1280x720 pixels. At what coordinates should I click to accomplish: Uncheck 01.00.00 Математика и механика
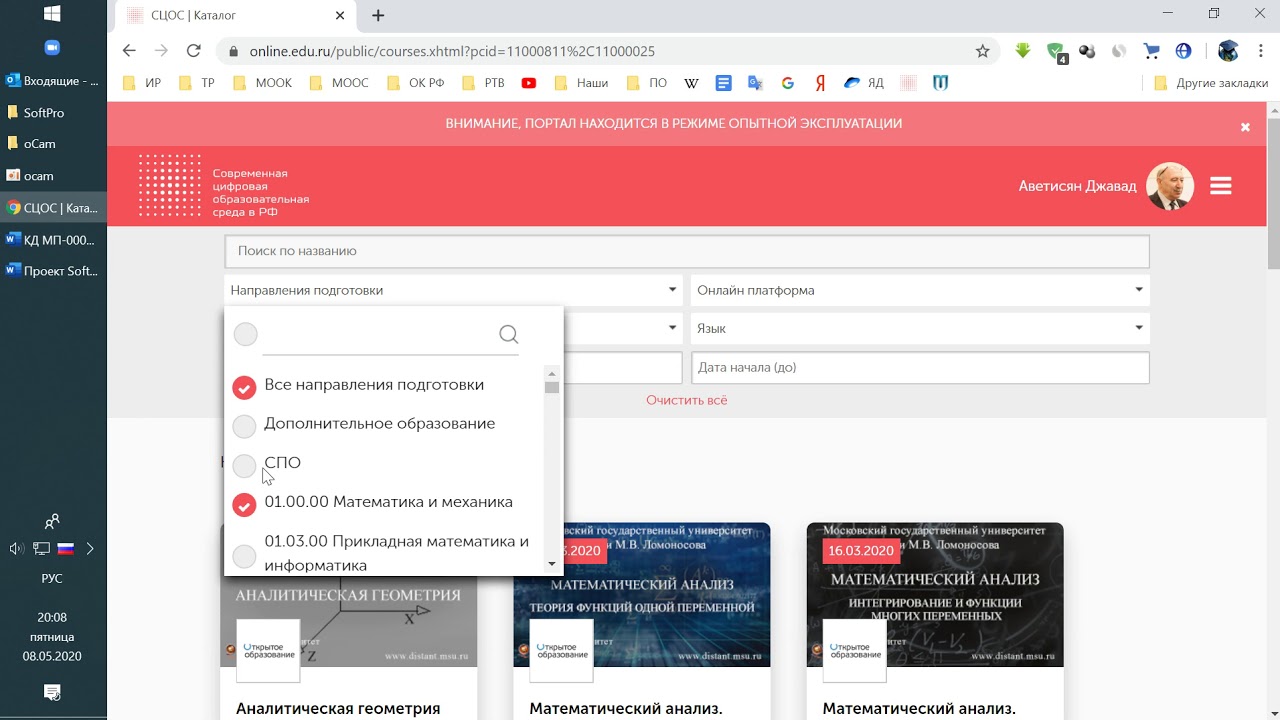pyautogui.click(x=244, y=504)
